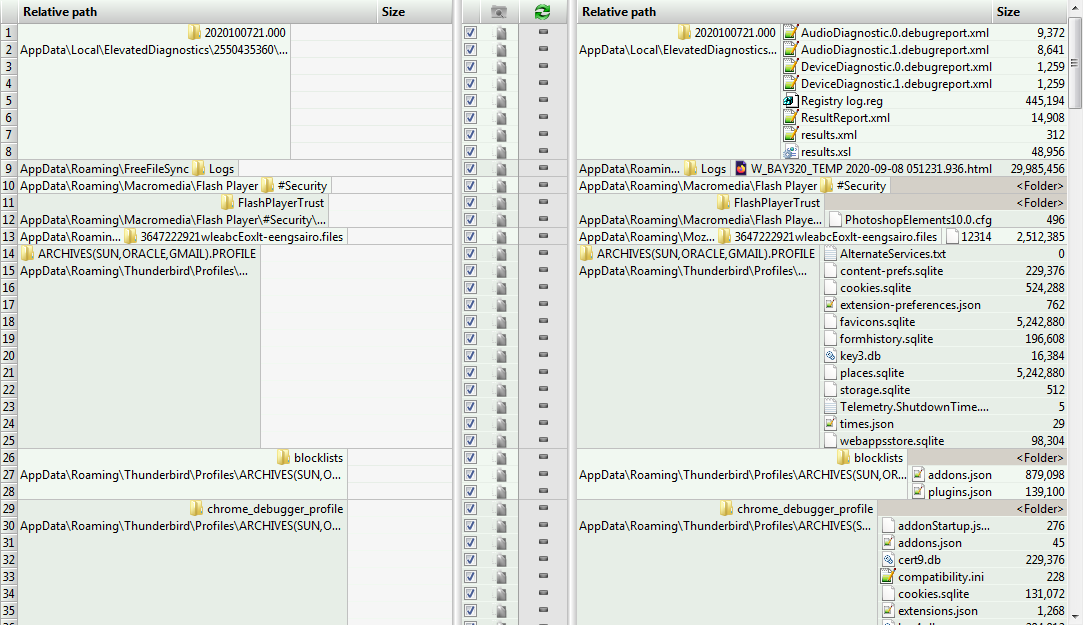Viewport: 1083px width, 625px height.
Task: Click the category column header icon
Action: tap(499, 12)
